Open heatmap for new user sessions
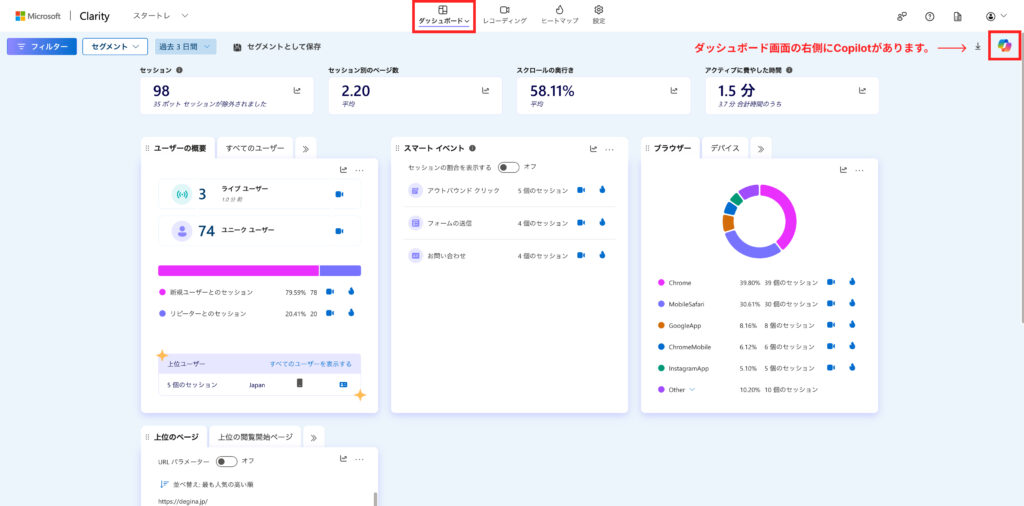Viewport: 1024px width, 506px height. (351, 292)
